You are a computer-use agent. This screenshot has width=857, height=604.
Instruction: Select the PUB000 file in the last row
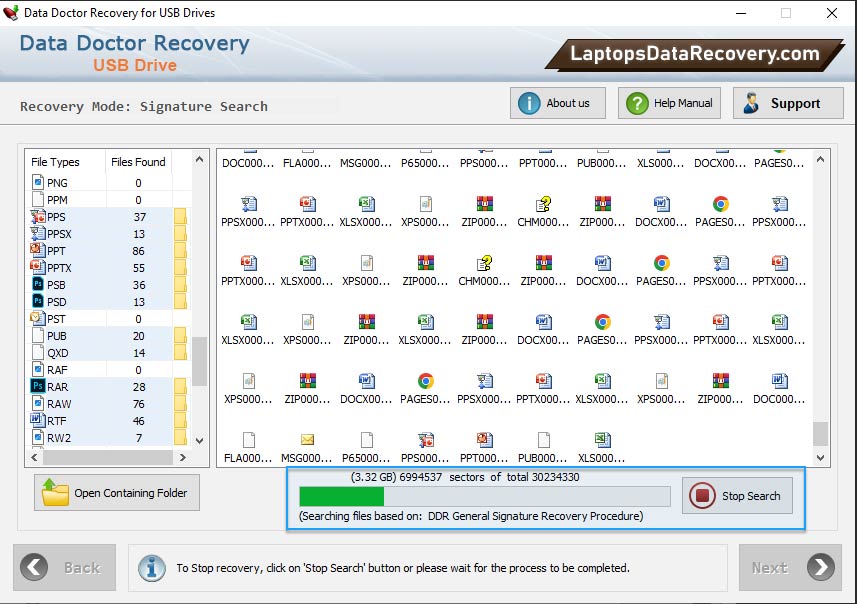tap(543, 447)
